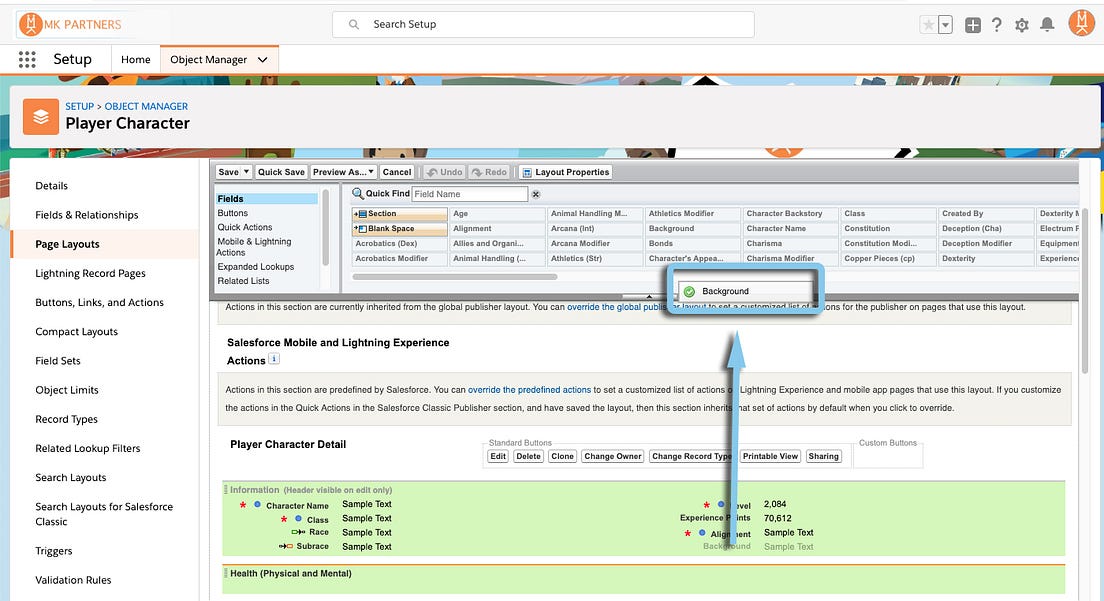Open the App Launcher grid icon
This screenshot has width=1104, height=601.
27,59
